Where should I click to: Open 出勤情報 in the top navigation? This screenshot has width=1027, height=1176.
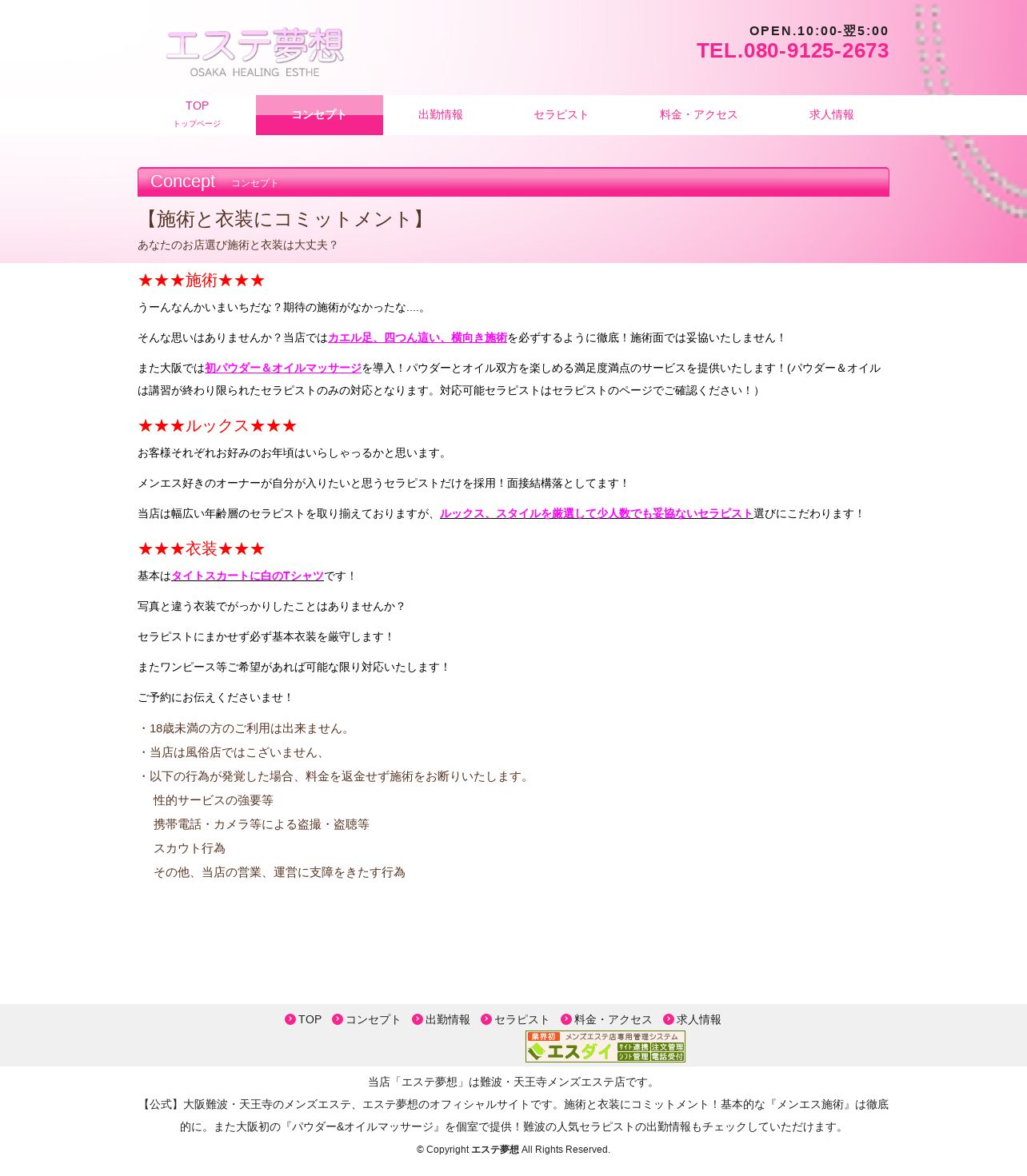coord(441,115)
